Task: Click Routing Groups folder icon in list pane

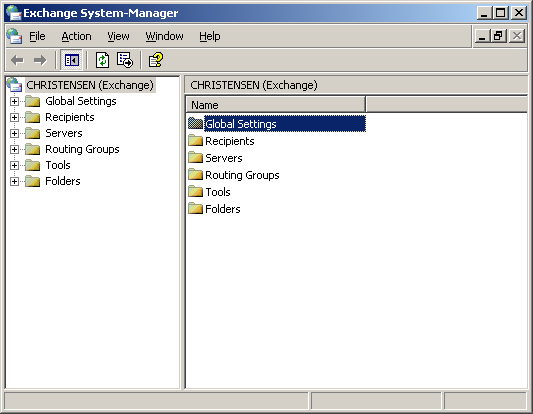Action: pyautogui.click(x=195, y=174)
